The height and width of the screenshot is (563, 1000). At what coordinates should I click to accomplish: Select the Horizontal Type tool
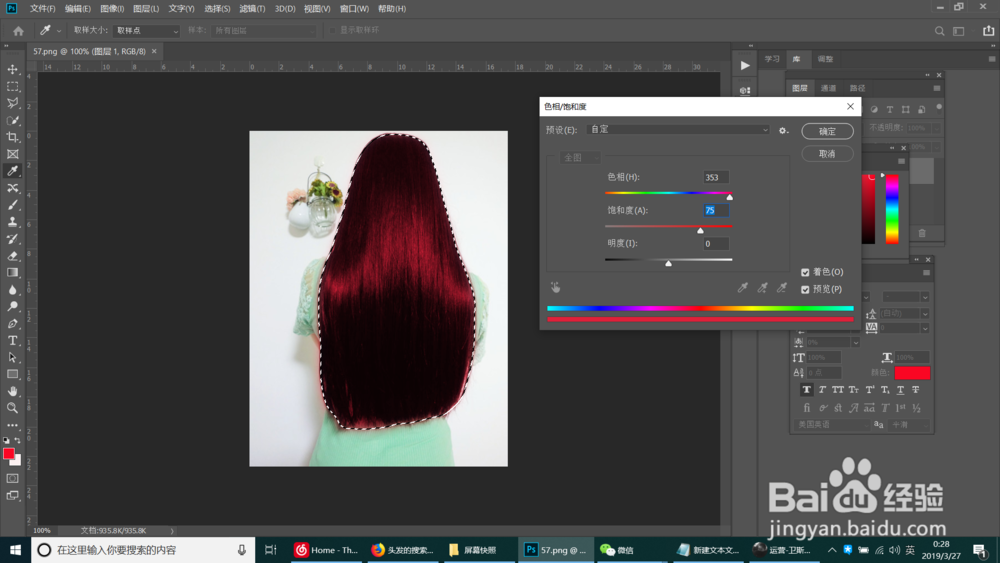click(13, 341)
